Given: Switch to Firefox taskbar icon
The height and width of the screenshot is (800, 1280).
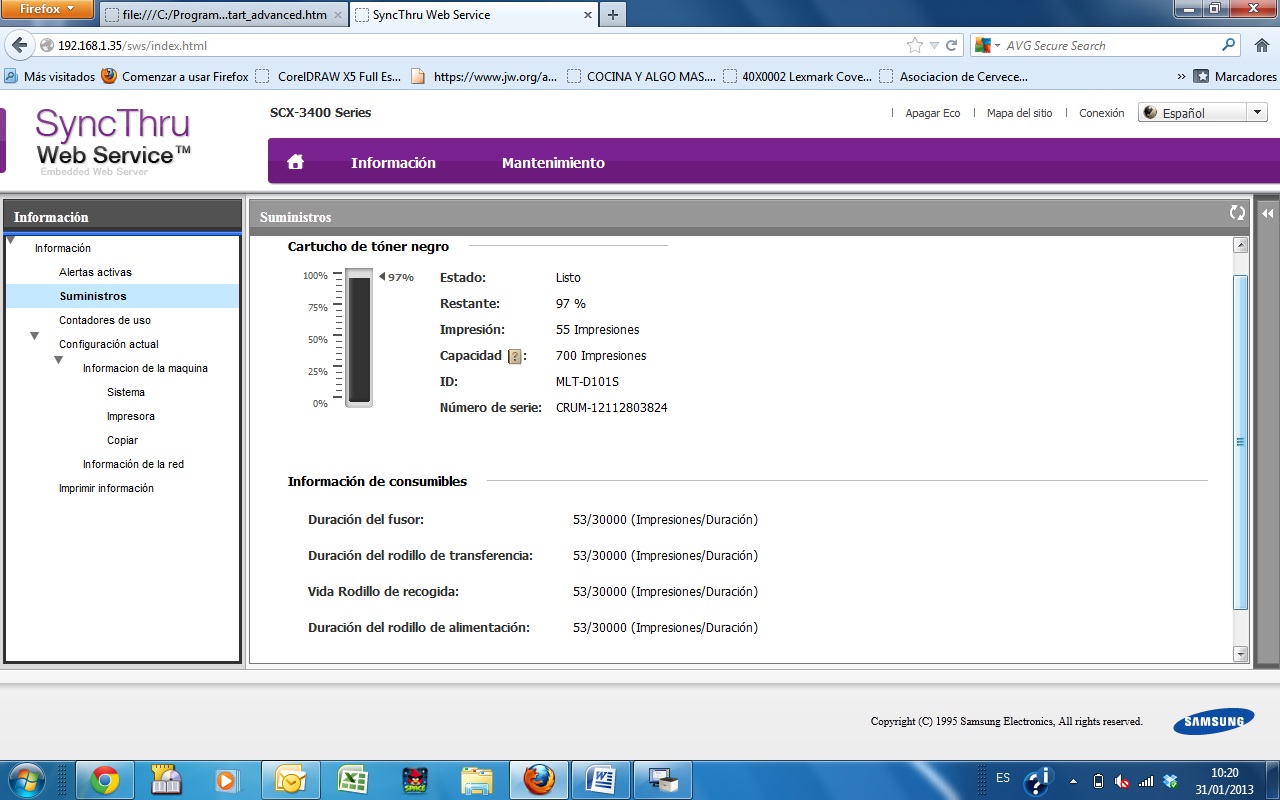Looking at the screenshot, I should pyautogui.click(x=538, y=780).
